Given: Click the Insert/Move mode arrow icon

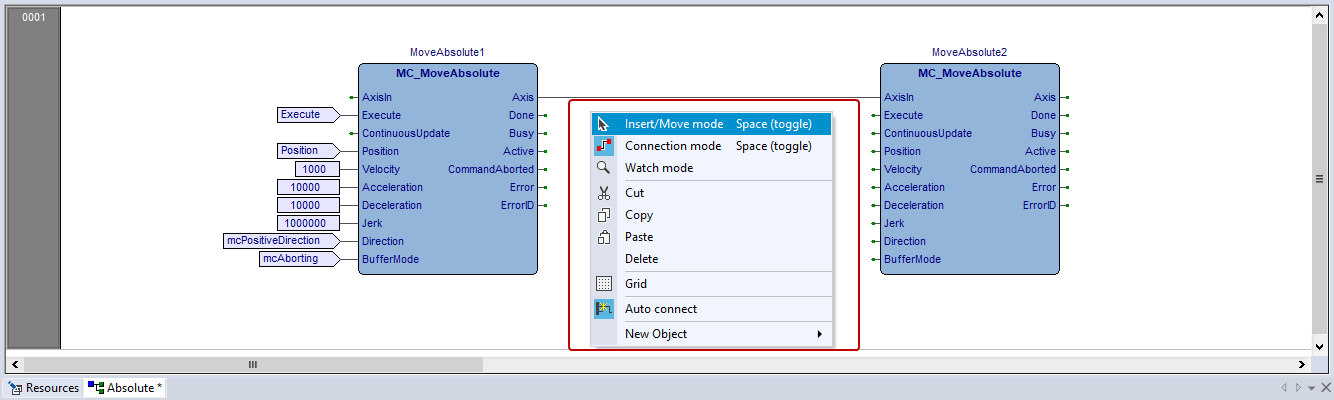Looking at the screenshot, I should pyautogui.click(x=603, y=124).
